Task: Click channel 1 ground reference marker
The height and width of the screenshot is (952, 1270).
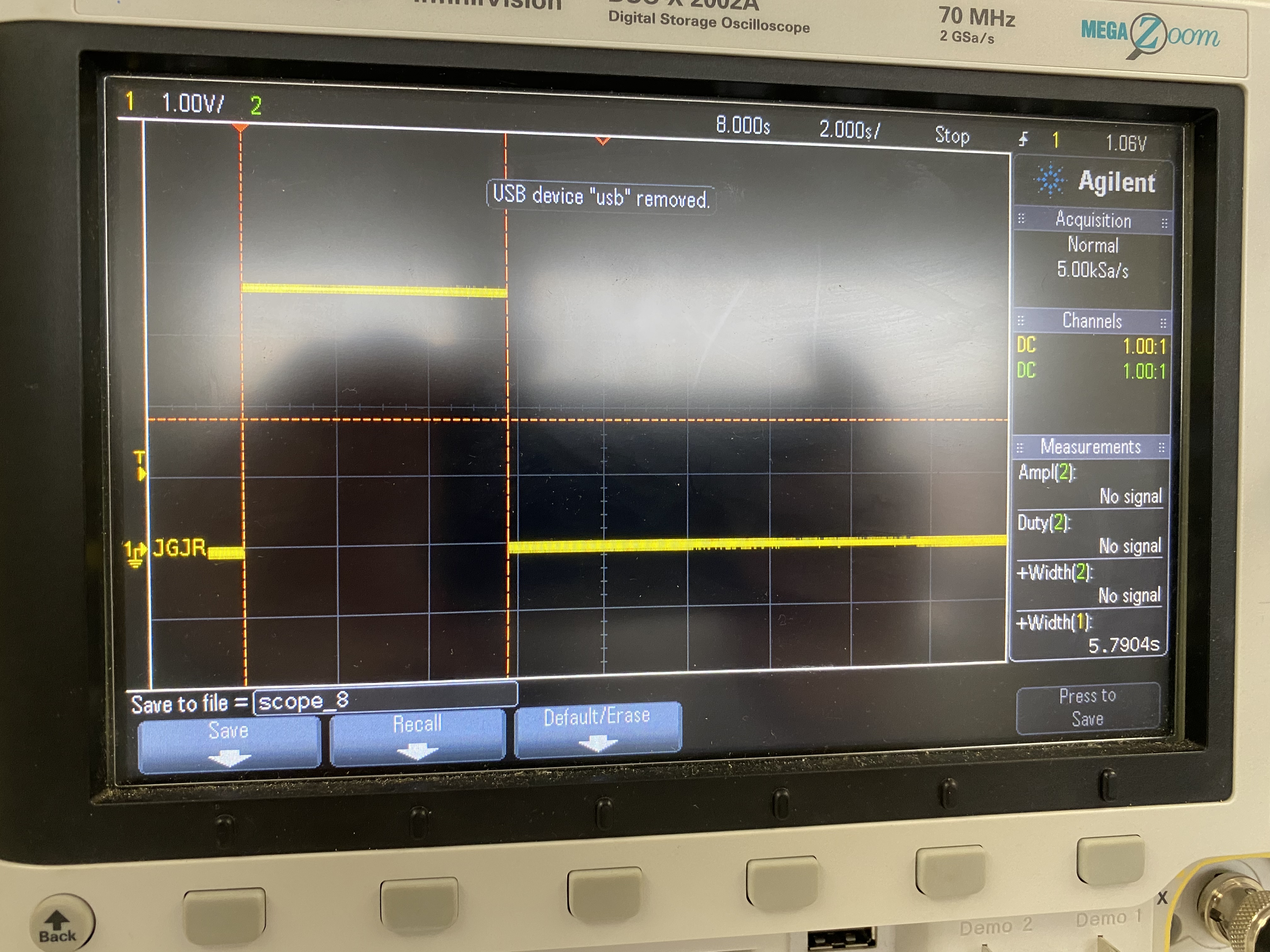Action: pyautogui.click(x=135, y=554)
